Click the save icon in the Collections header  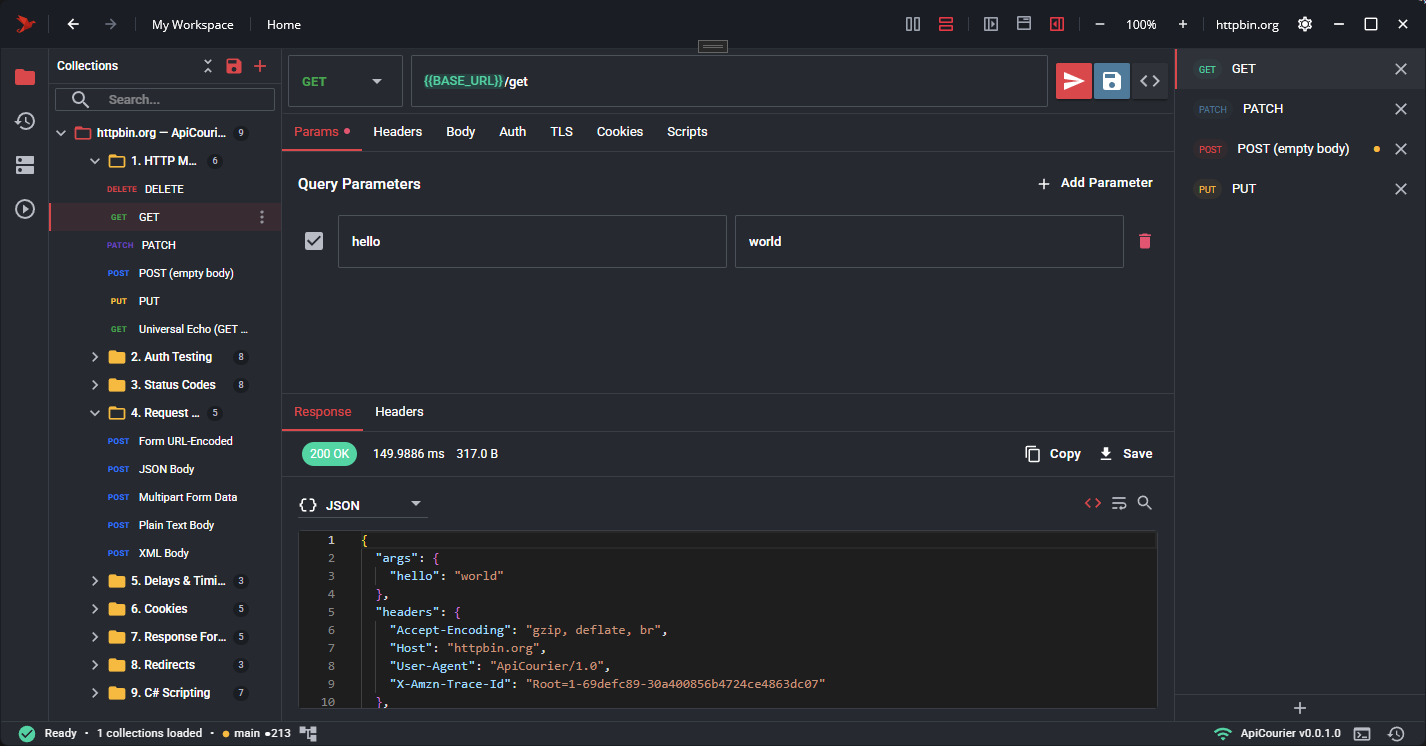pos(233,66)
